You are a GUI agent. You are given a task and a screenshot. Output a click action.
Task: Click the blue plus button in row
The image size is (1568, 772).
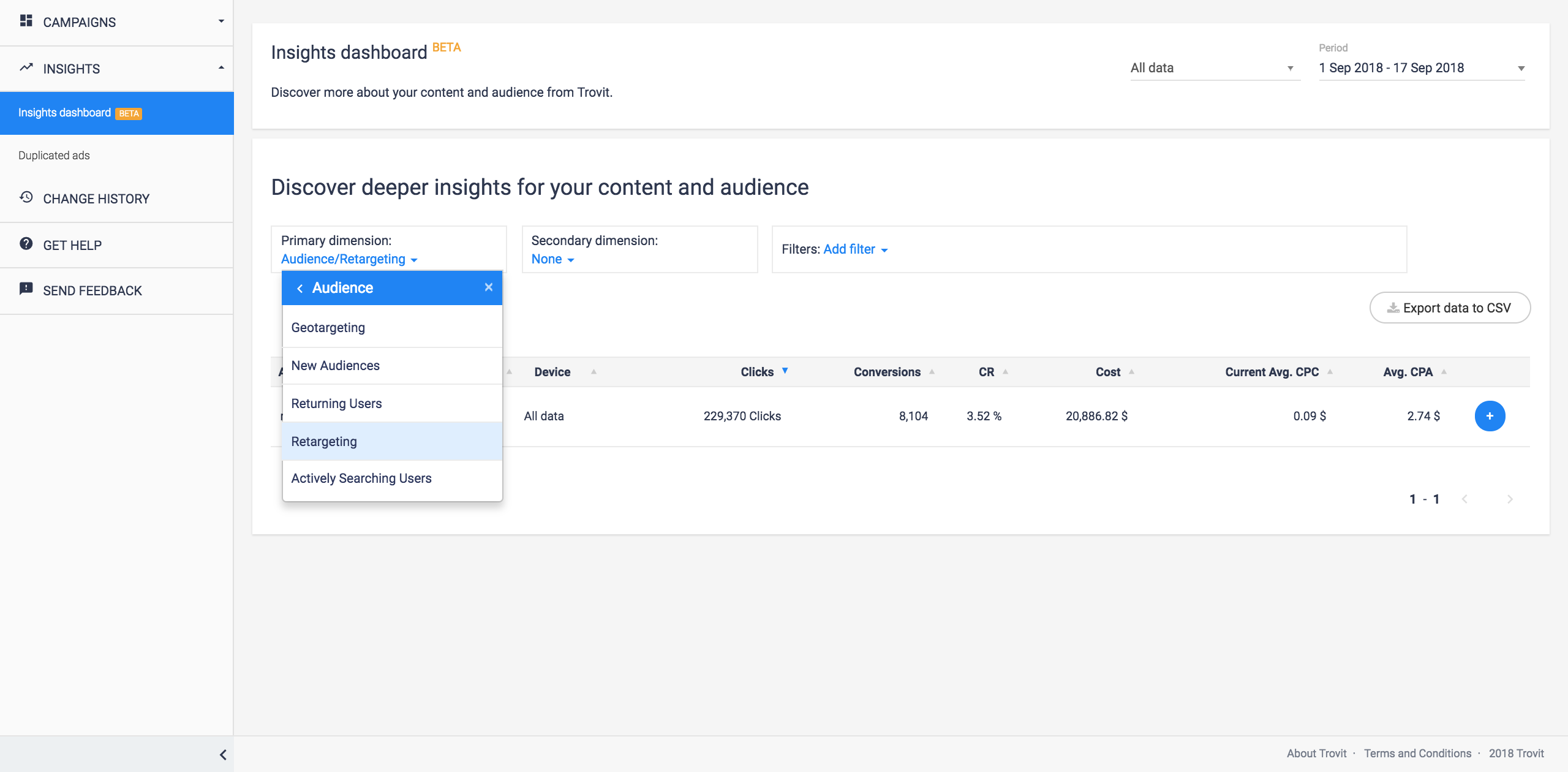1489,416
